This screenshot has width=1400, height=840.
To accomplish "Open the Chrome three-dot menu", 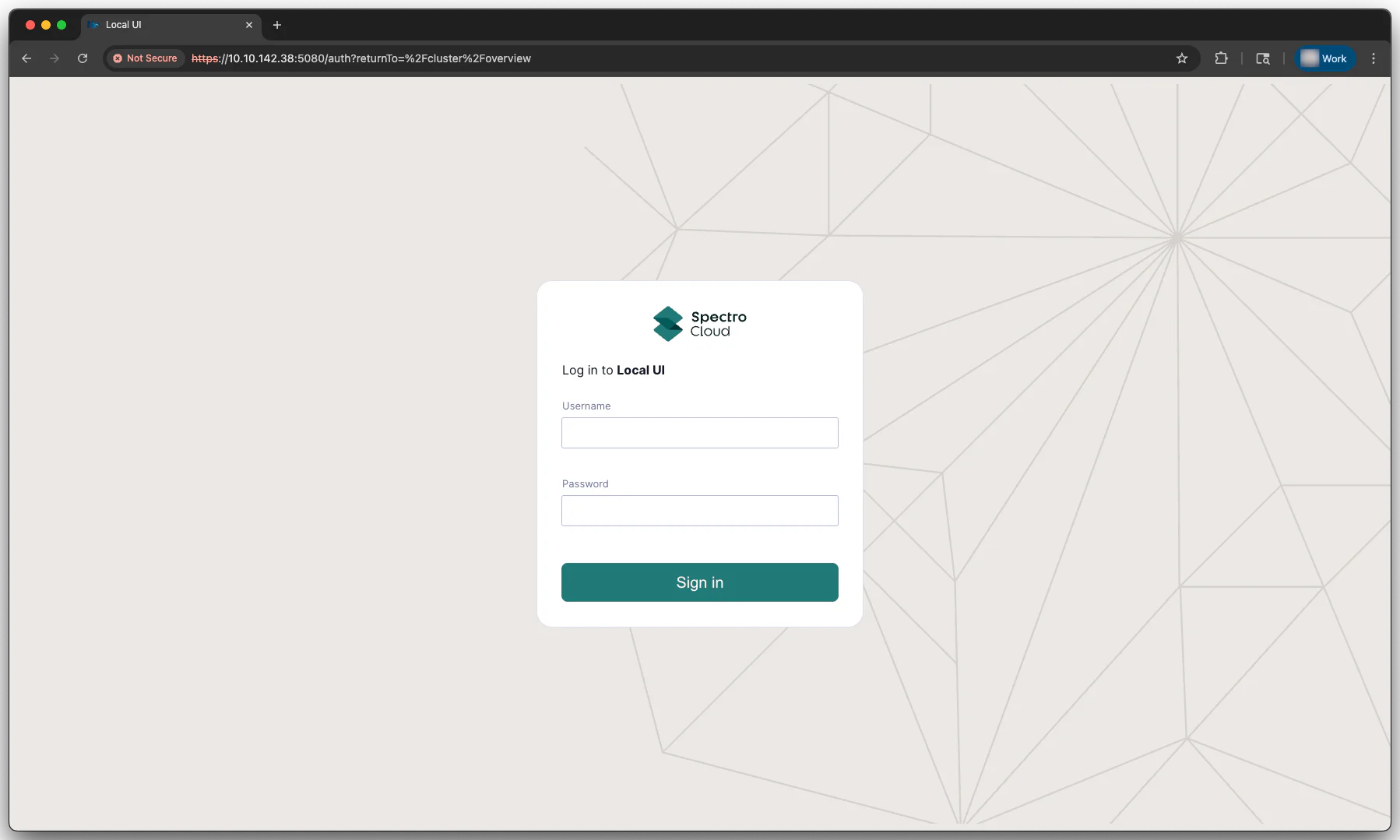I will tap(1374, 58).
